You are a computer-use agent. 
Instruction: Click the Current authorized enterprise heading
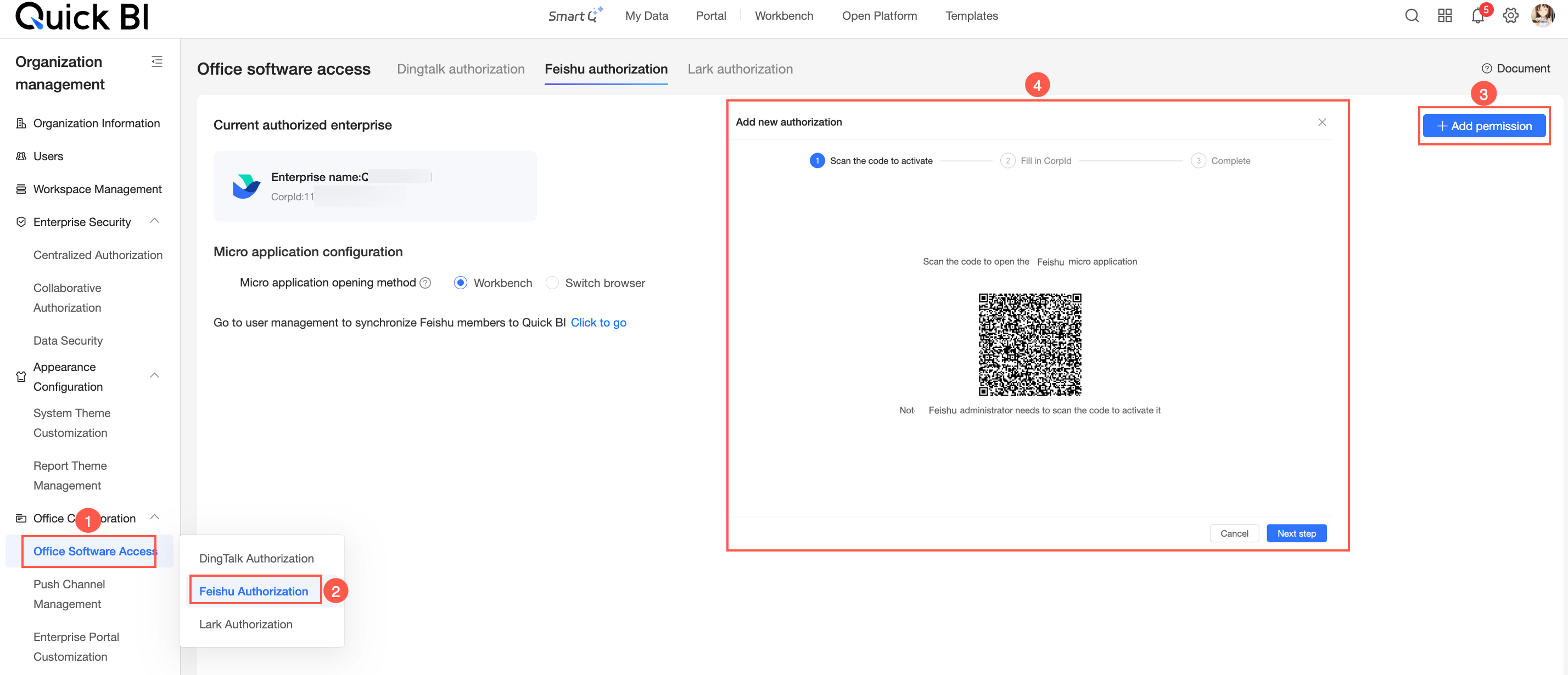[x=303, y=125]
